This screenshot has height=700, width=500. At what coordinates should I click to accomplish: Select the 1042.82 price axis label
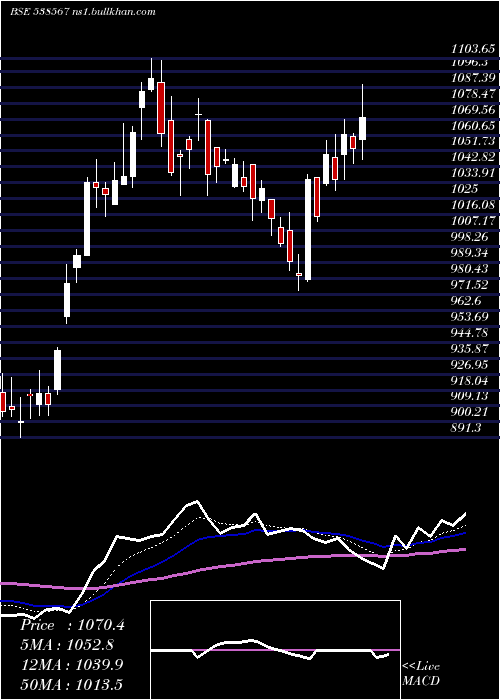point(473,157)
